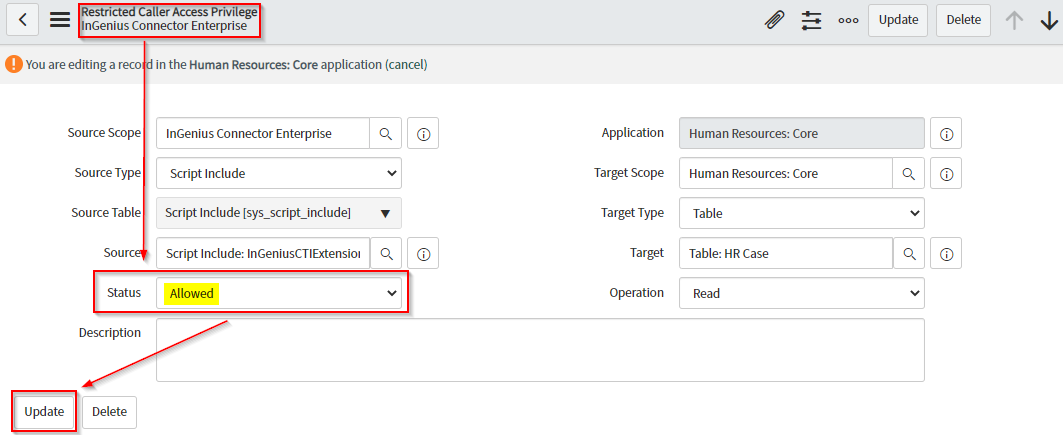Search the Target Scope lookup icon

908,173
